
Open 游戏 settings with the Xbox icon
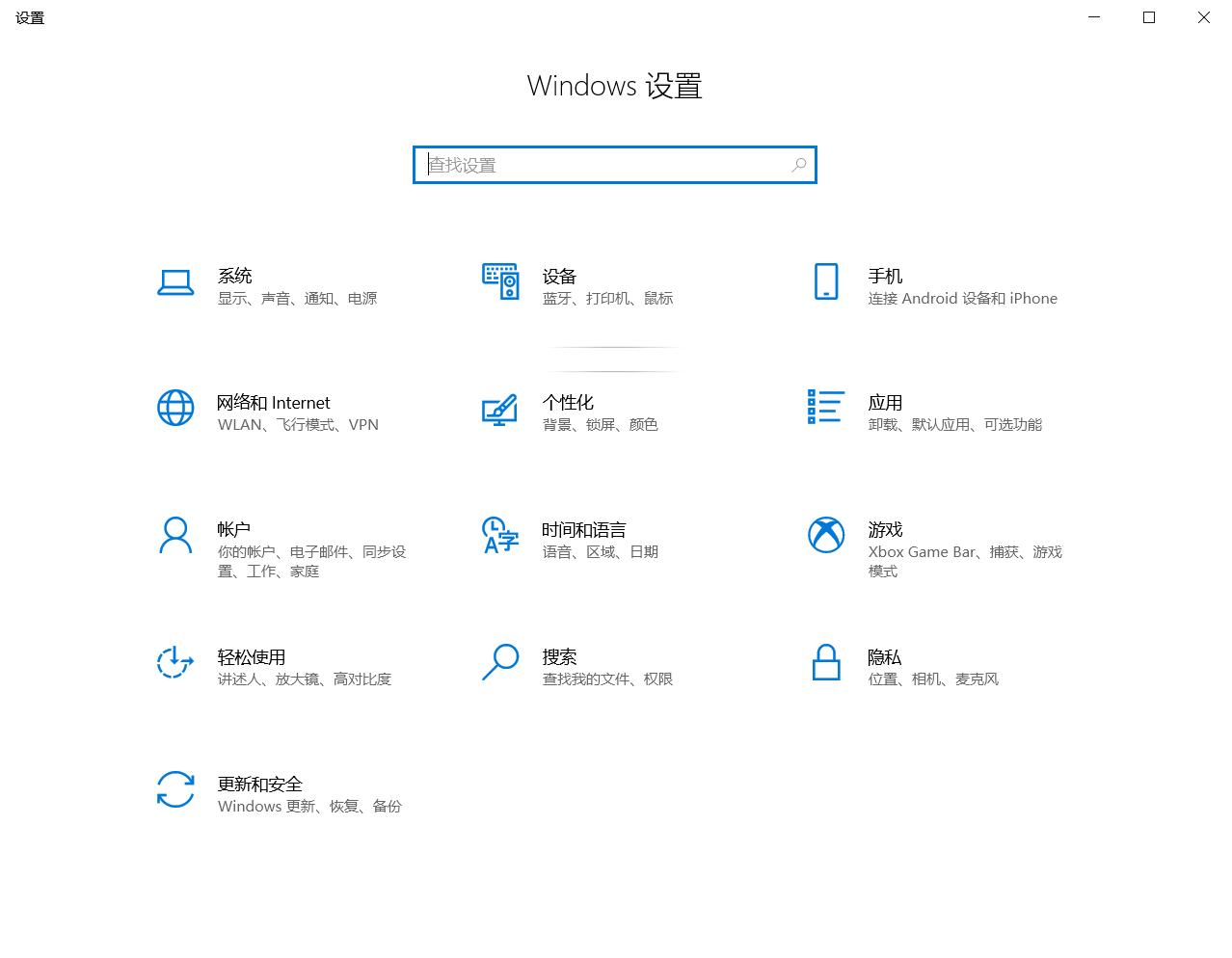tap(825, 536)
